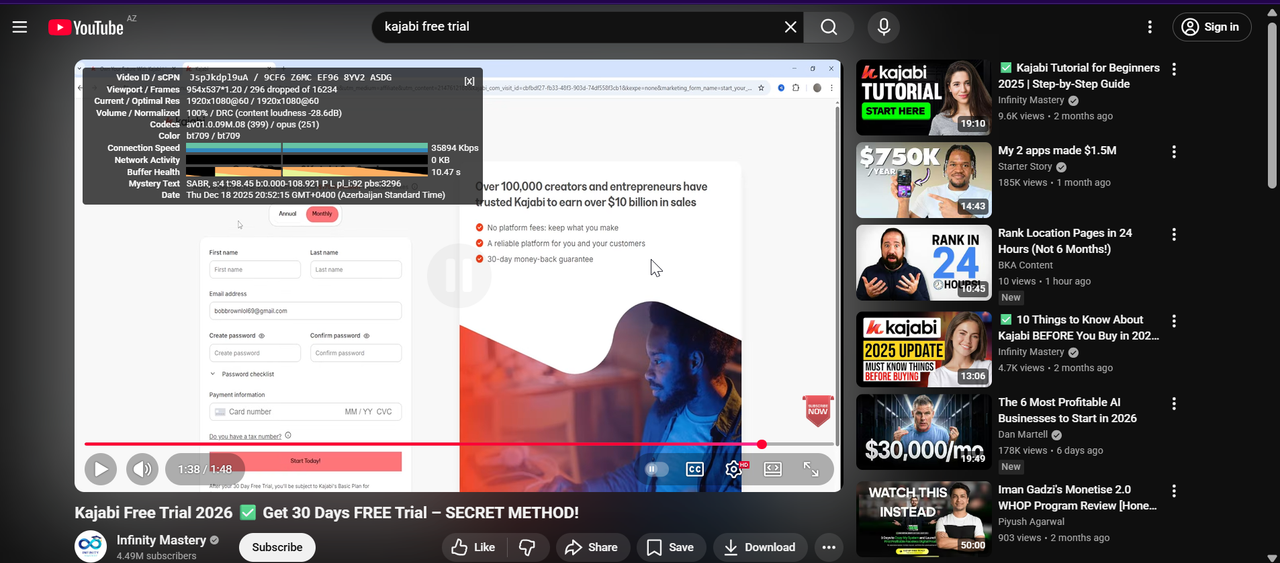
Task: Open Kajabi Tutorial for Beginners 2025 title
Action: click(x=1079, y=76)
